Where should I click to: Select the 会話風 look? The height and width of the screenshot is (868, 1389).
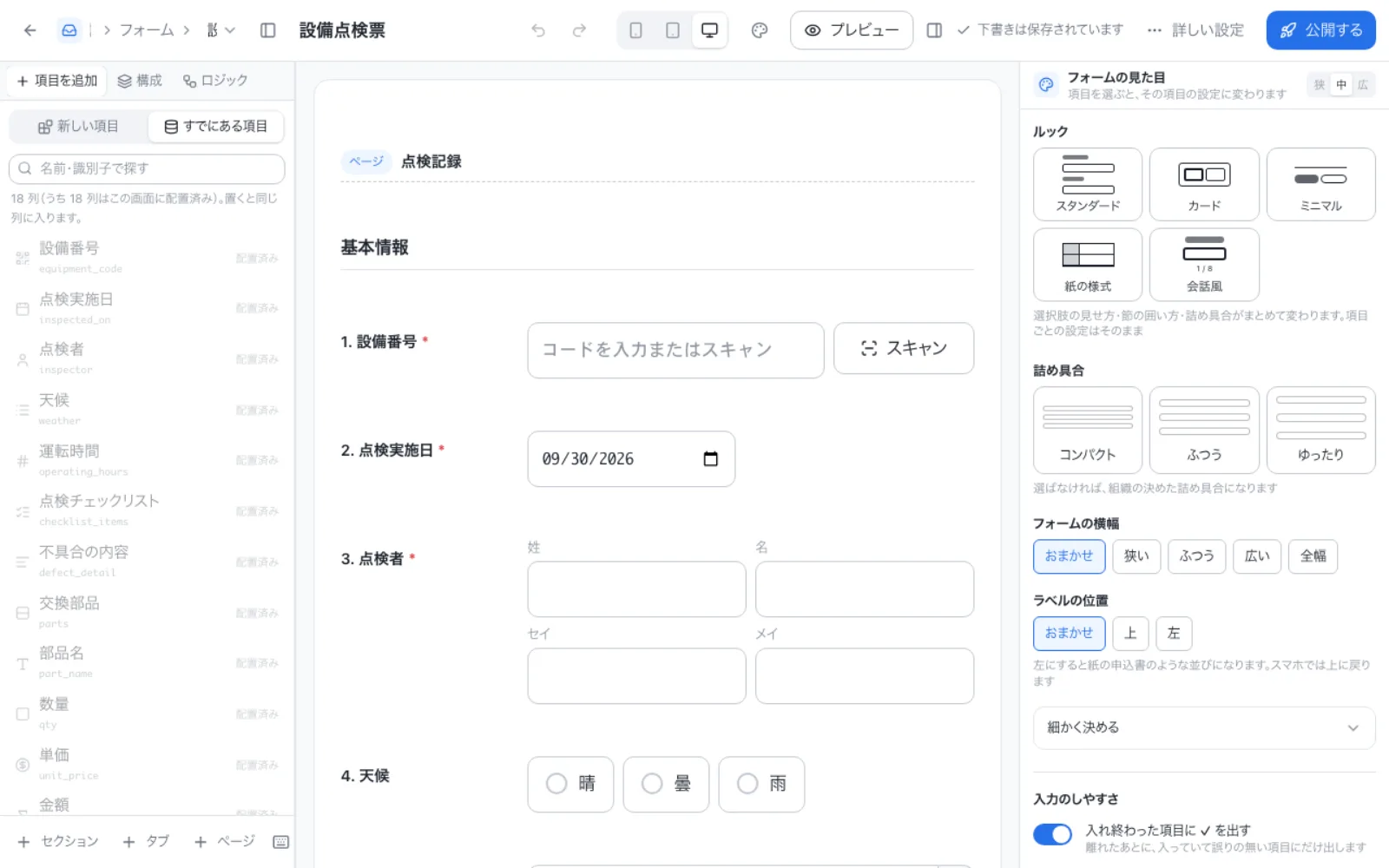[1204, 265]
